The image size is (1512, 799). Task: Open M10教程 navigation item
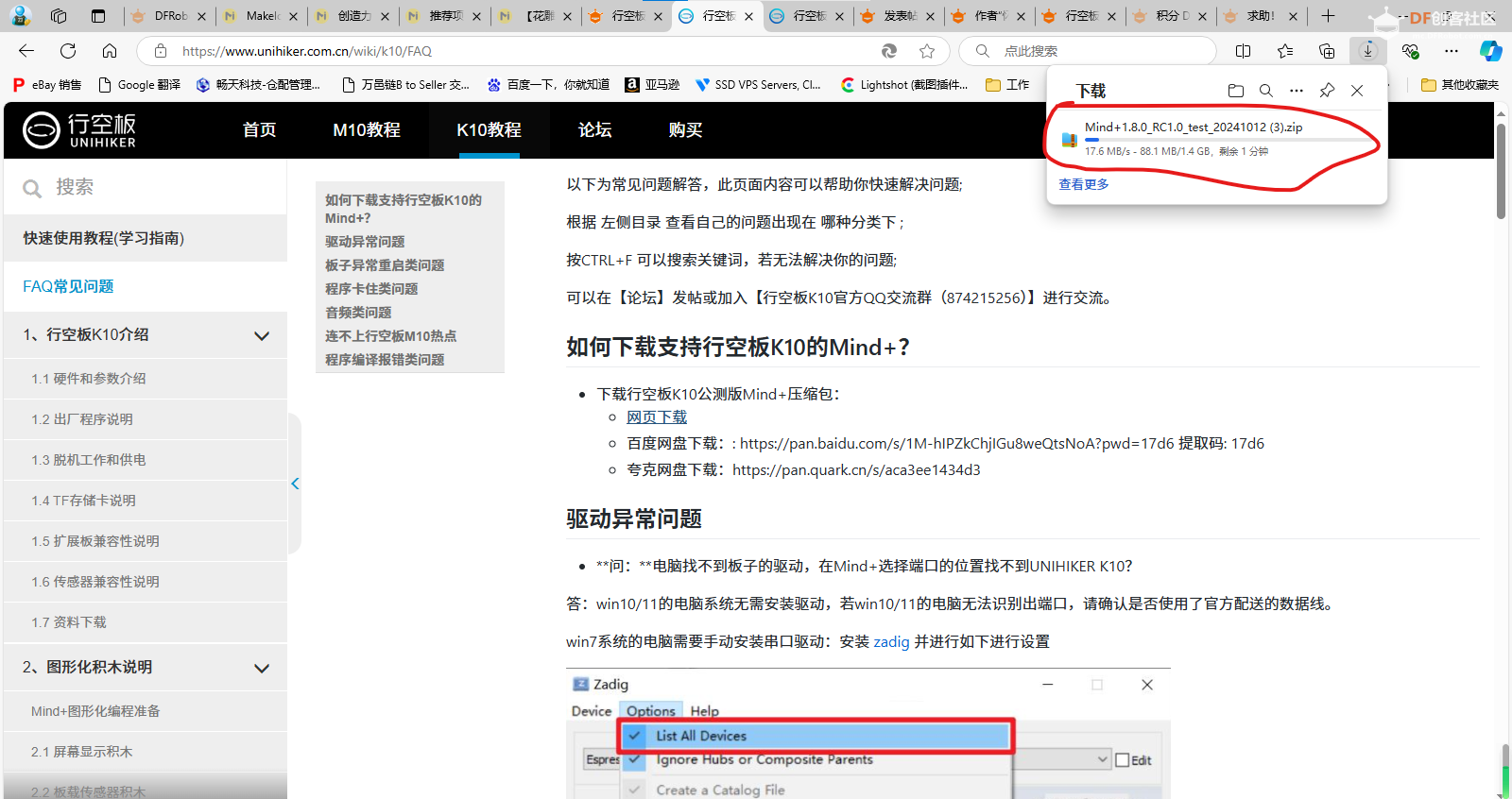pyautogui.click(x=367, y=130)
